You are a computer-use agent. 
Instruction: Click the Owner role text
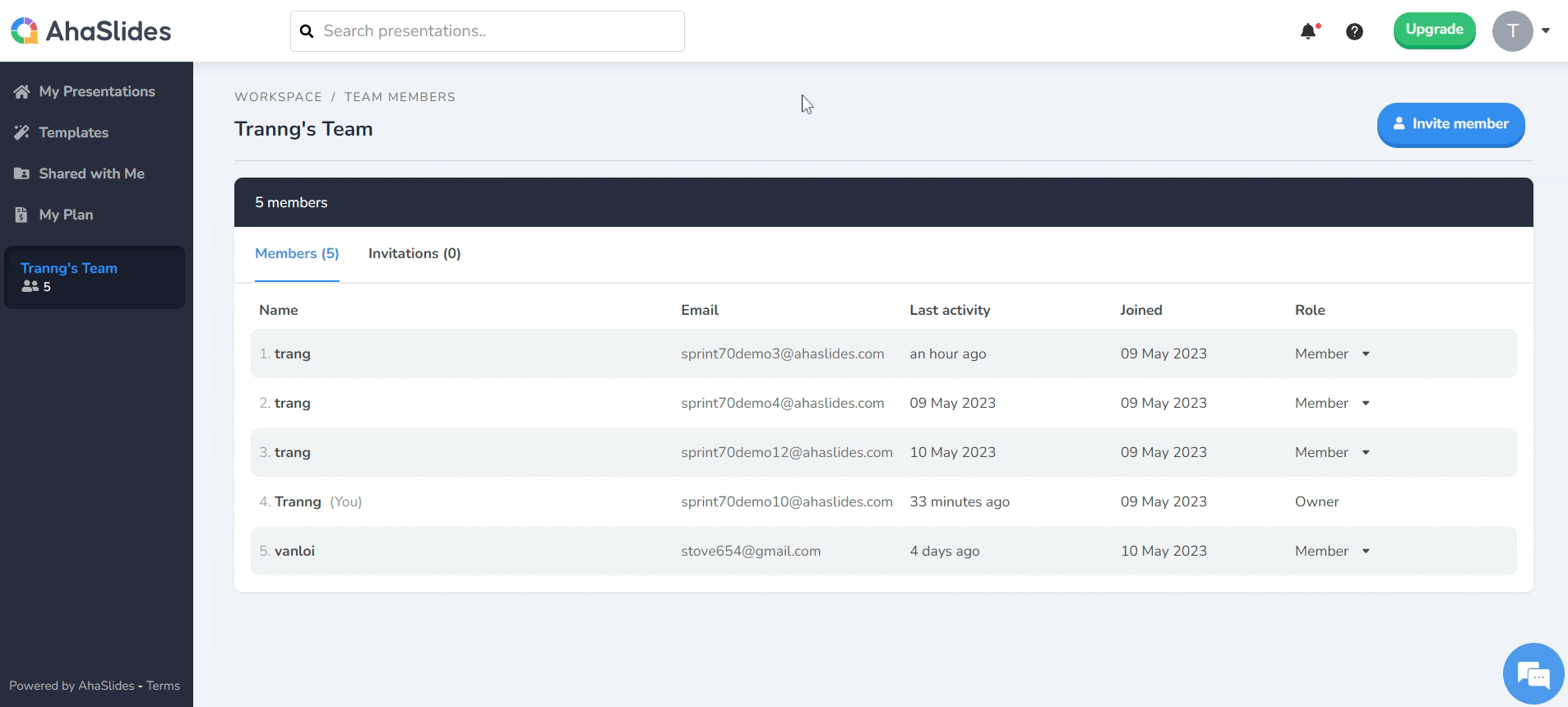(x=1316, y=501)
